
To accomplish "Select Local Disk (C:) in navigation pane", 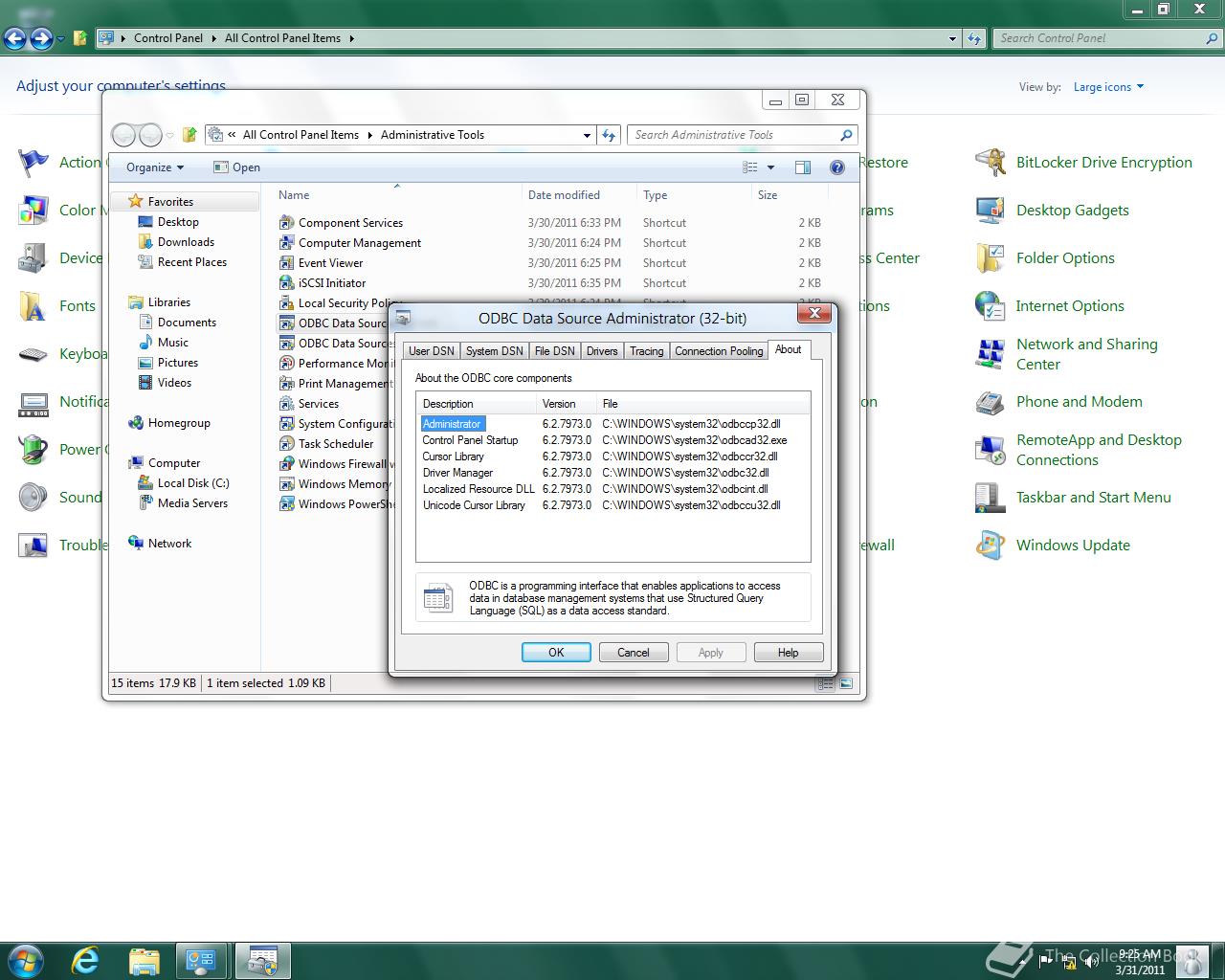I will click(192, 483).
